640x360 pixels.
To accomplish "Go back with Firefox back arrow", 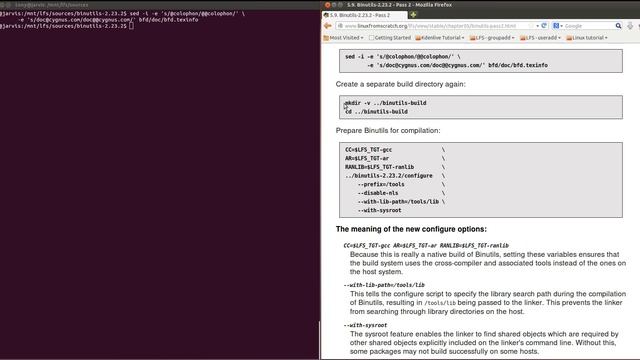I will pos(327,26).
